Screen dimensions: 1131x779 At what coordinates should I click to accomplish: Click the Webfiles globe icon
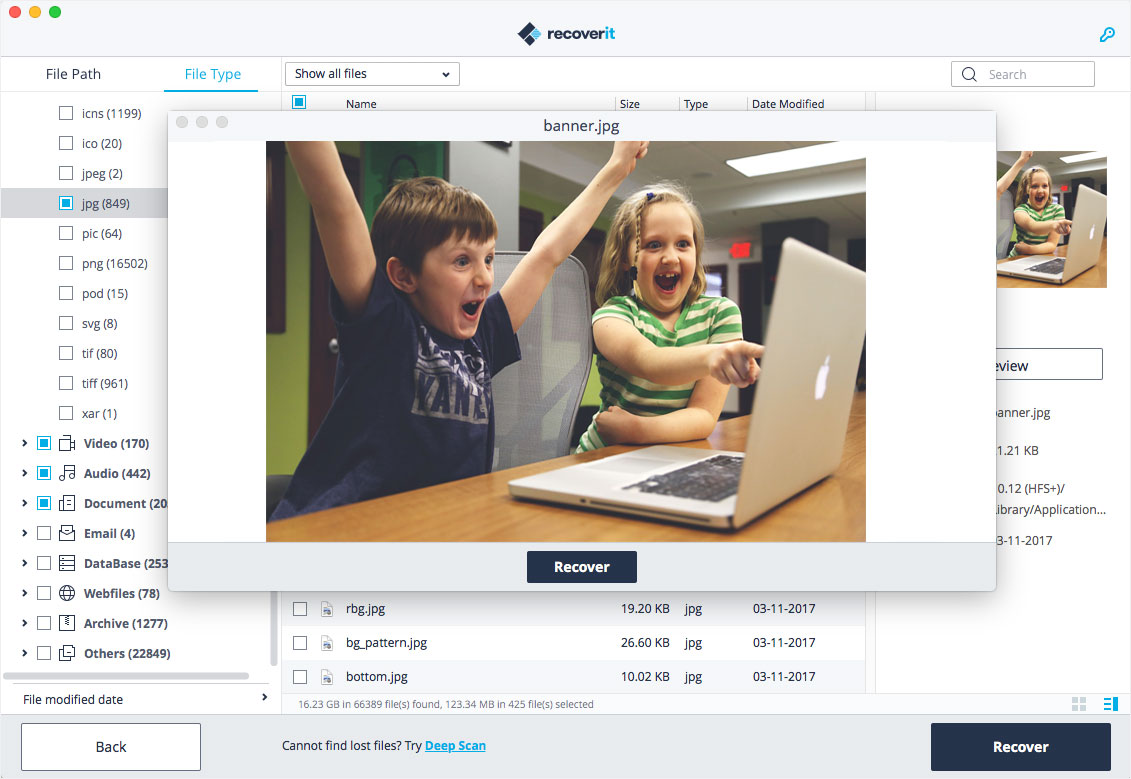(67, 593)
